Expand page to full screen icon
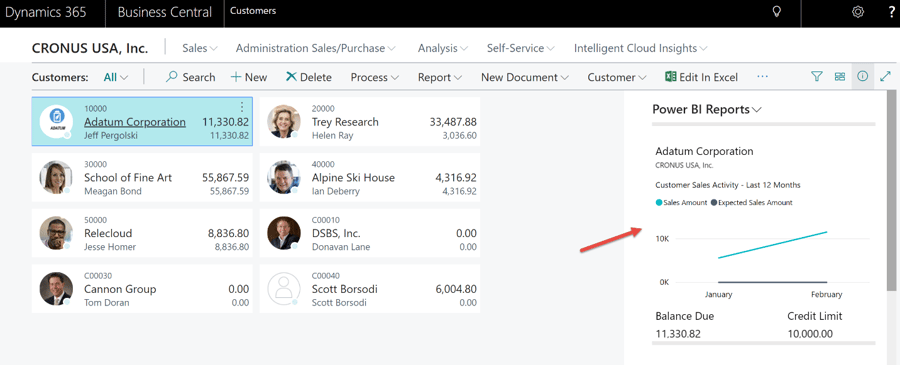This screenshot has height=365, width=900. point(885,76)
